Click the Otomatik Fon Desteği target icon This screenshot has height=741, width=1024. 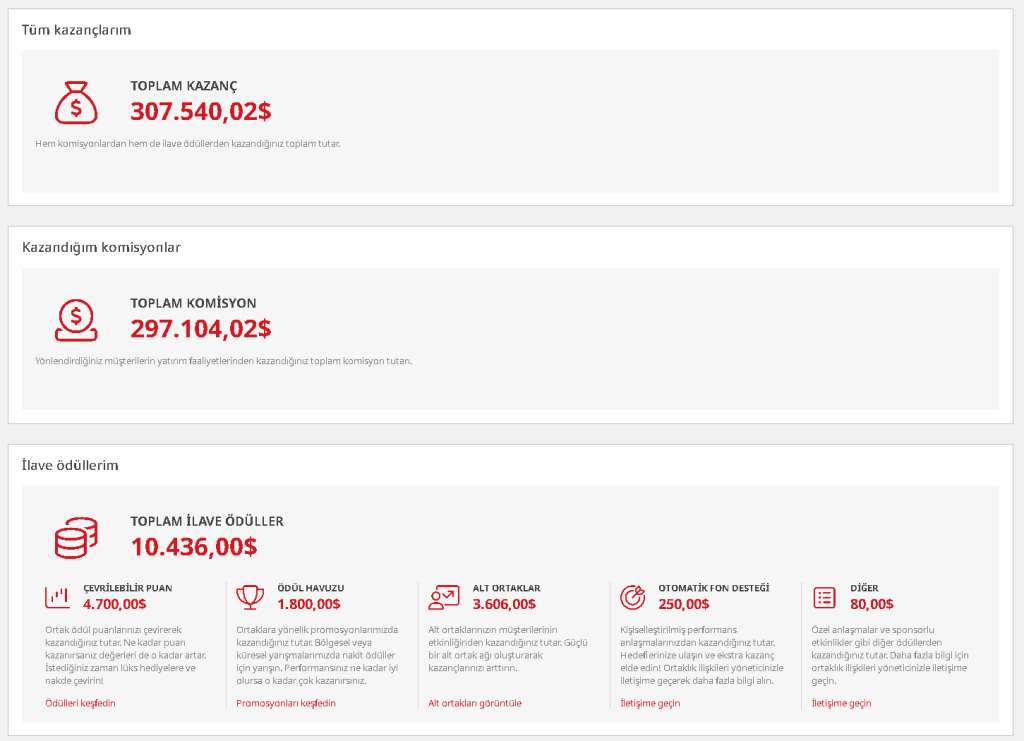(x=633, y=597)
